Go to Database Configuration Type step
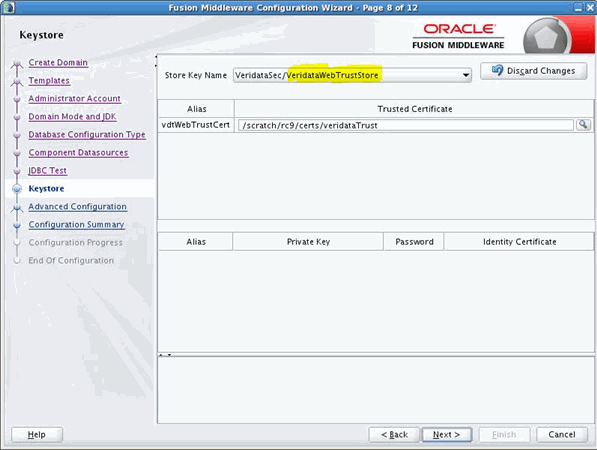This screenshot has height=450, width=597. pyautogui.click(x=87, y=134)
